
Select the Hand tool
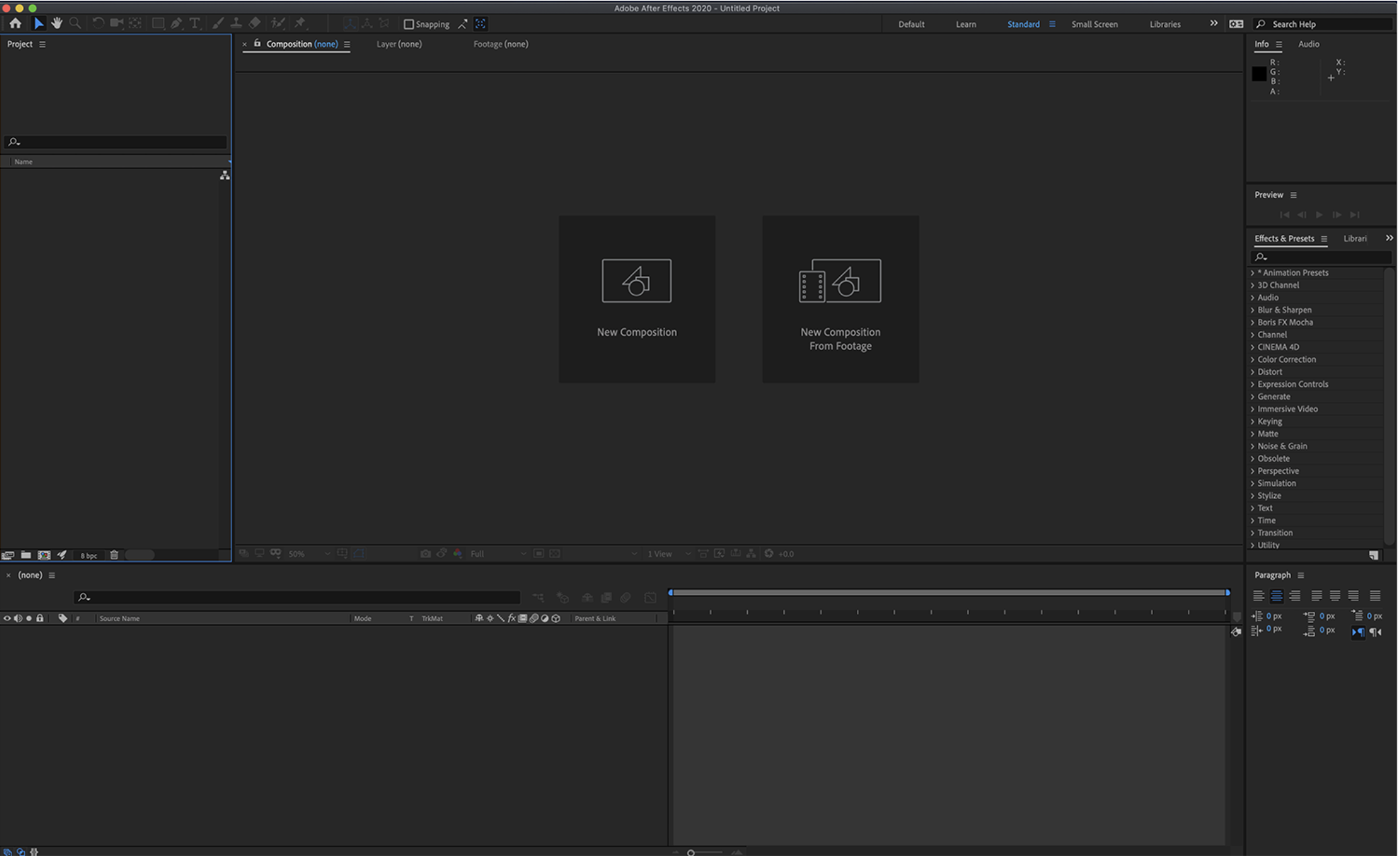57,24
